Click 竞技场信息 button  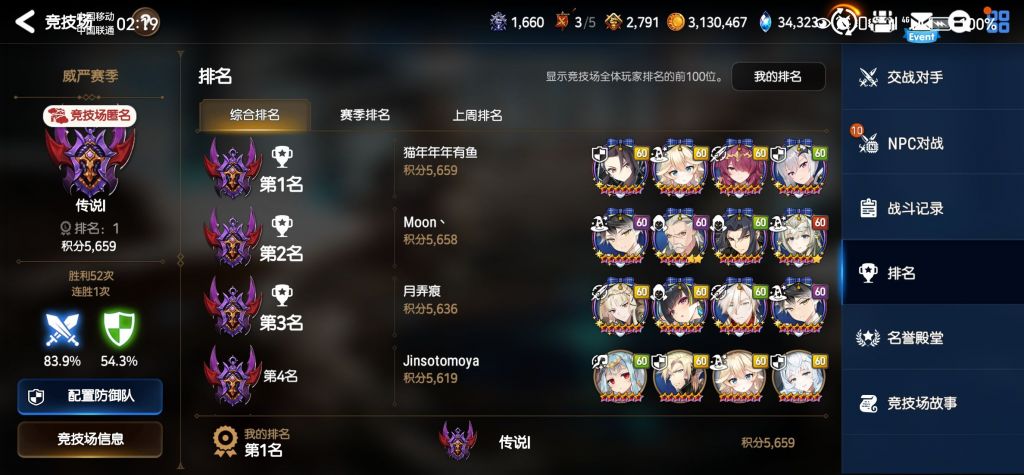click(x=89, y=439)
